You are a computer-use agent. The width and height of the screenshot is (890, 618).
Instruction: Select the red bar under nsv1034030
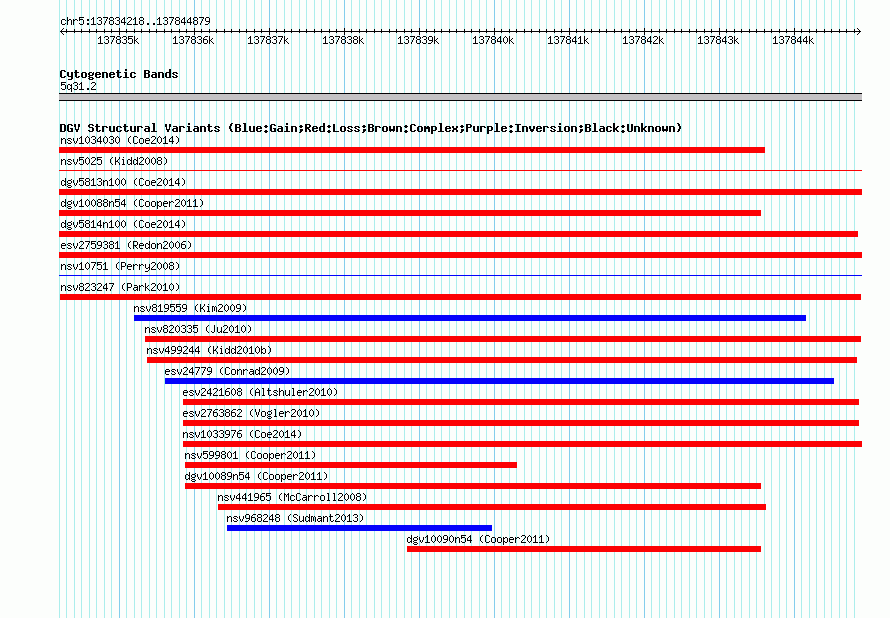[x=412, y=150]
